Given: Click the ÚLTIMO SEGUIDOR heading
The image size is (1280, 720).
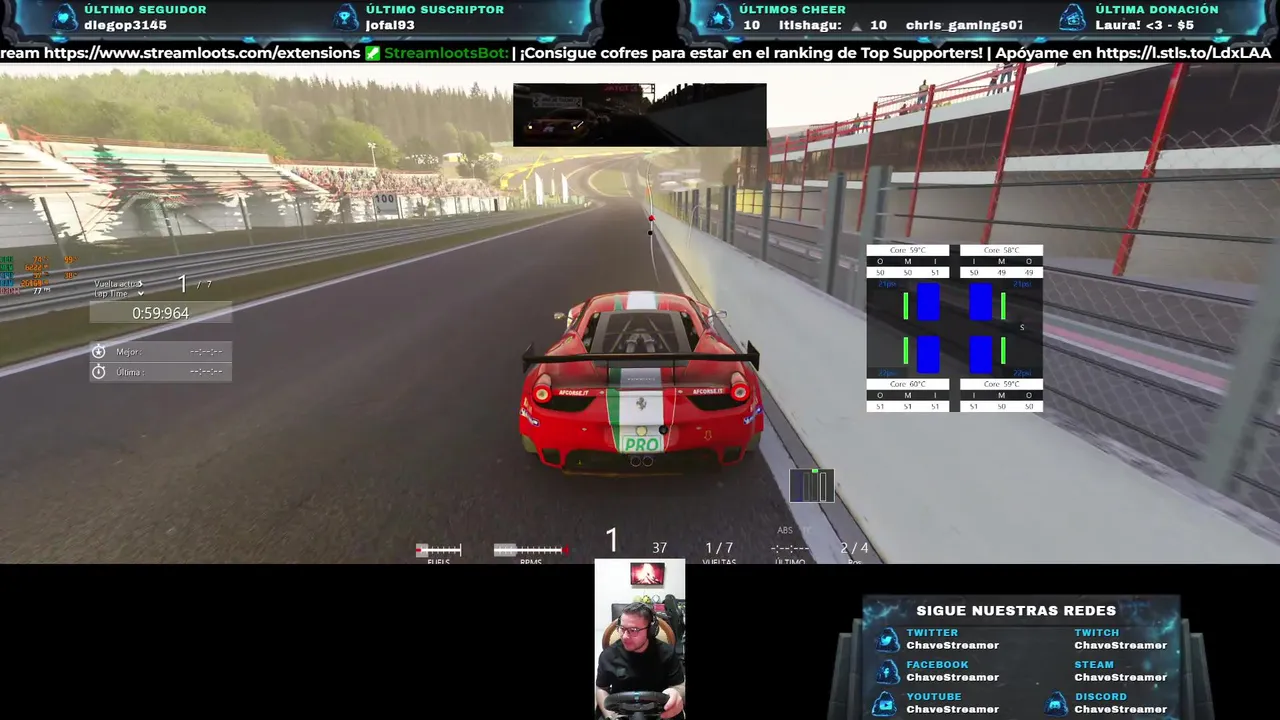Looking at the screenshot, I should [145, 9].
